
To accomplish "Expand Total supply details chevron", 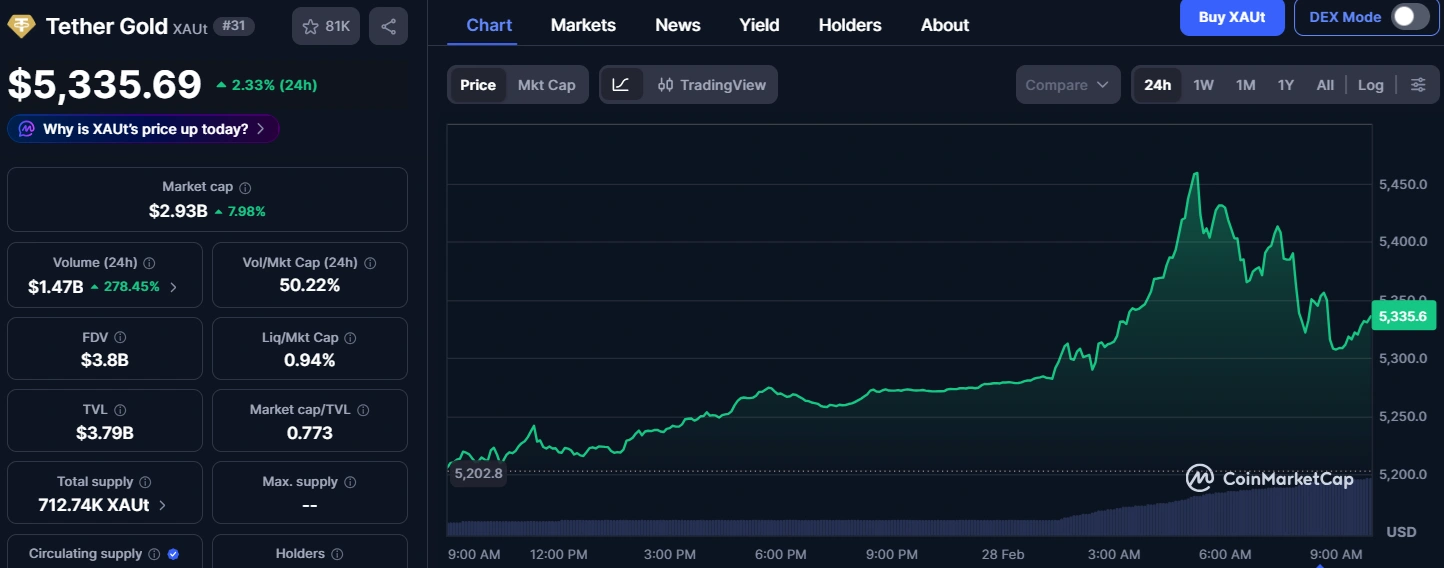I will point(162,506).
